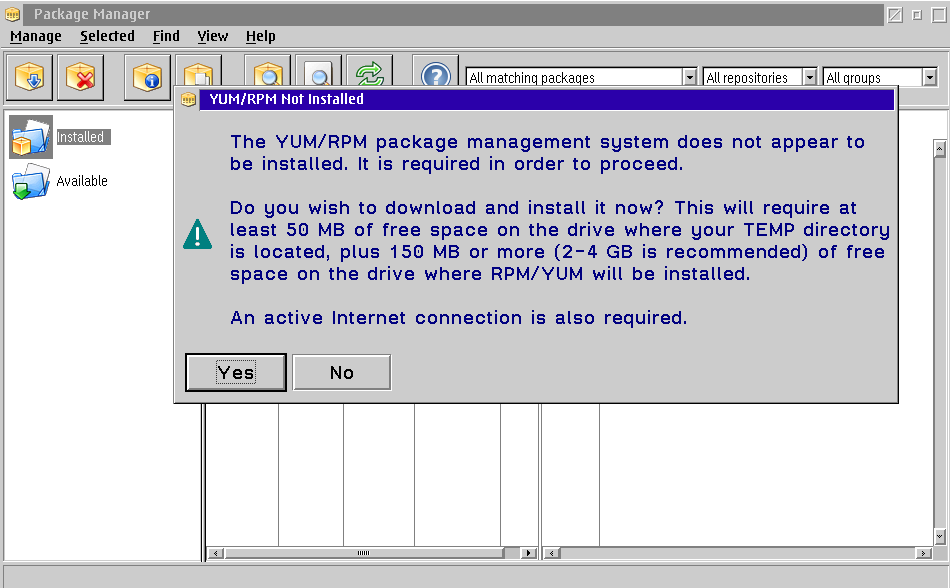Open the Find menu
The width and height of the screenshot is (950, 588).
pos(166,36)
